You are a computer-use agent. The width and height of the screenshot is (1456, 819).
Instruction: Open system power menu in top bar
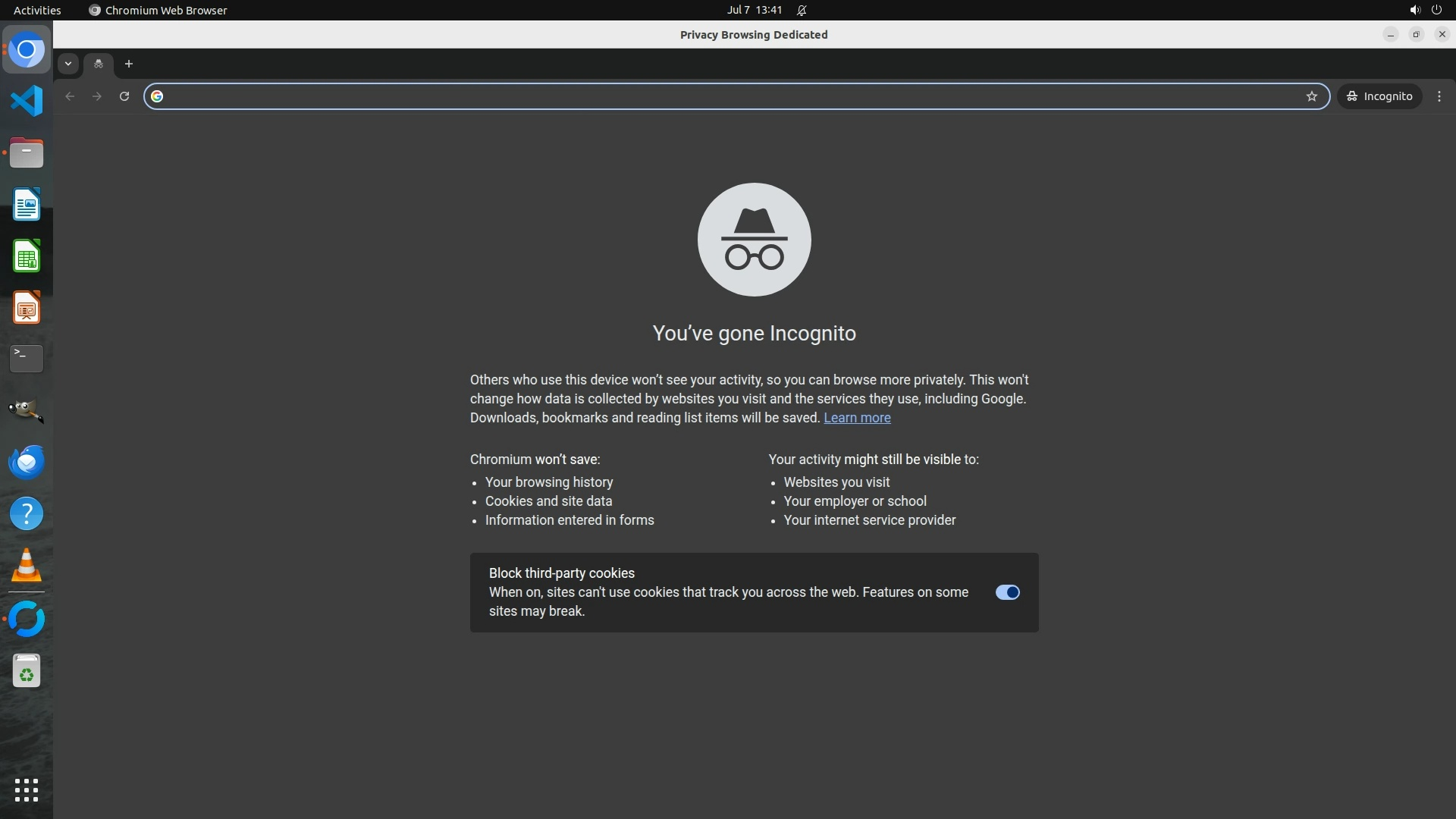1436,10
